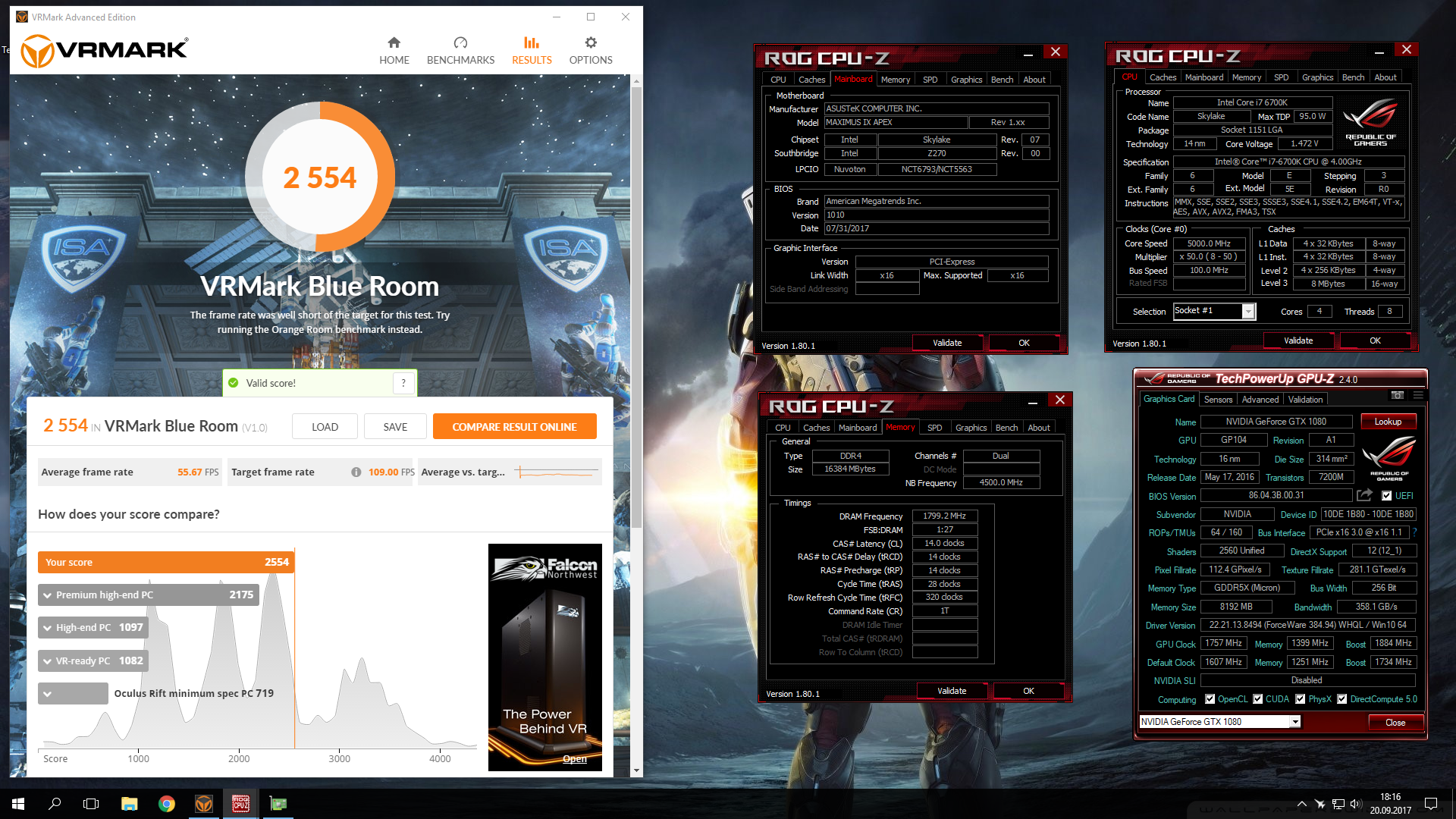1456x819 pixels.
Task: Click the Lookup button in GPU-Z
Action: click(x=1388, y=422)
